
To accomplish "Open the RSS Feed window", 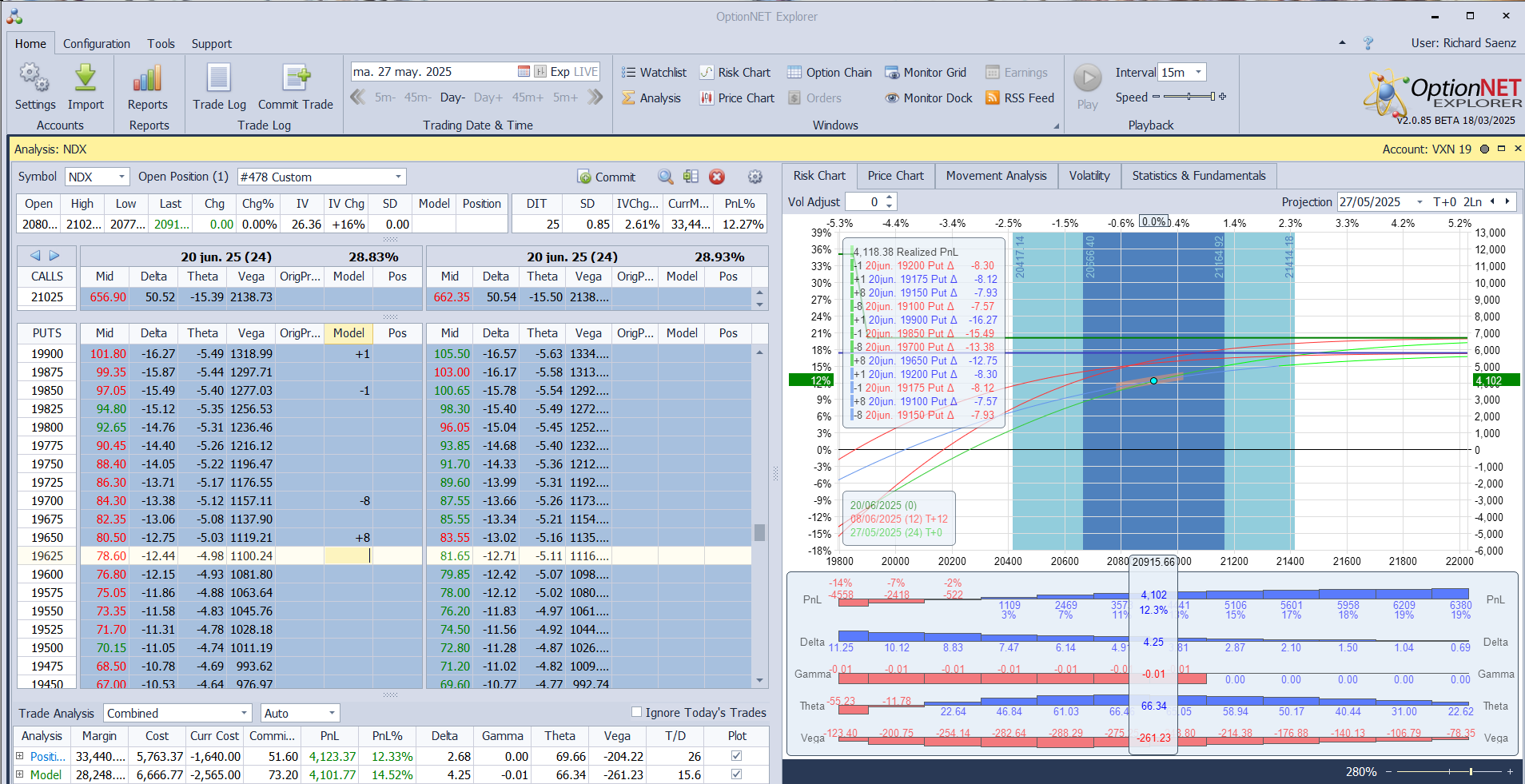I will (x=1020, y=98).
